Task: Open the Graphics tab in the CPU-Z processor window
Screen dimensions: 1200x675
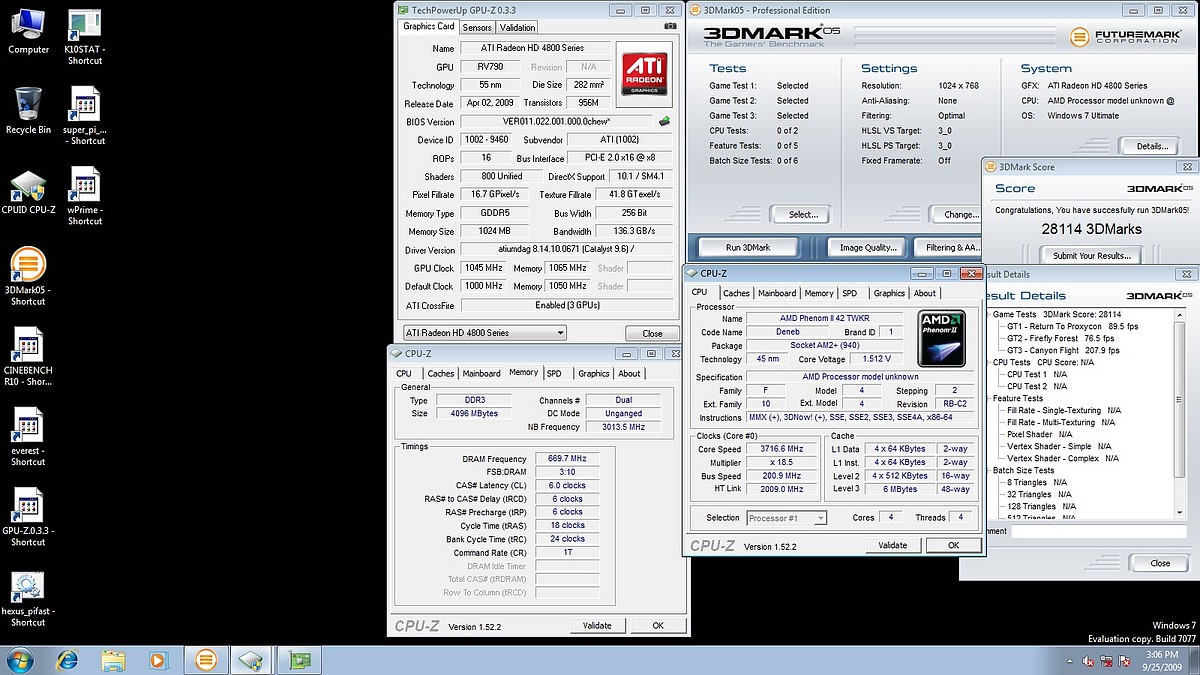Action: pyautogui.click(x=889, y=293)
